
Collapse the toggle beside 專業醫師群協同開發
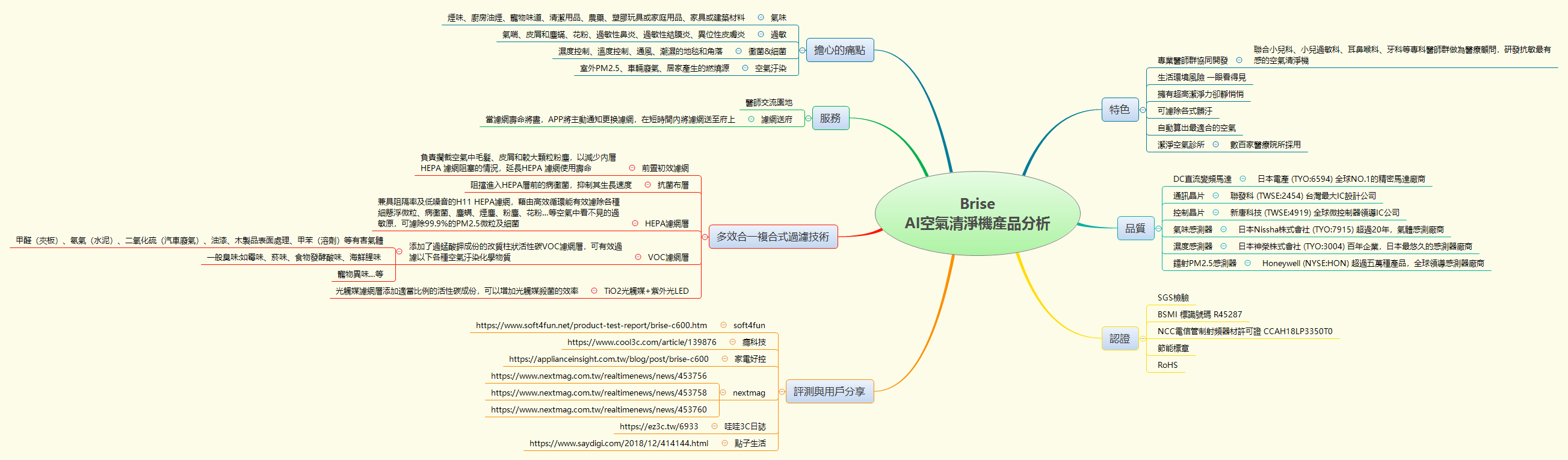[x=1239, y=60]
